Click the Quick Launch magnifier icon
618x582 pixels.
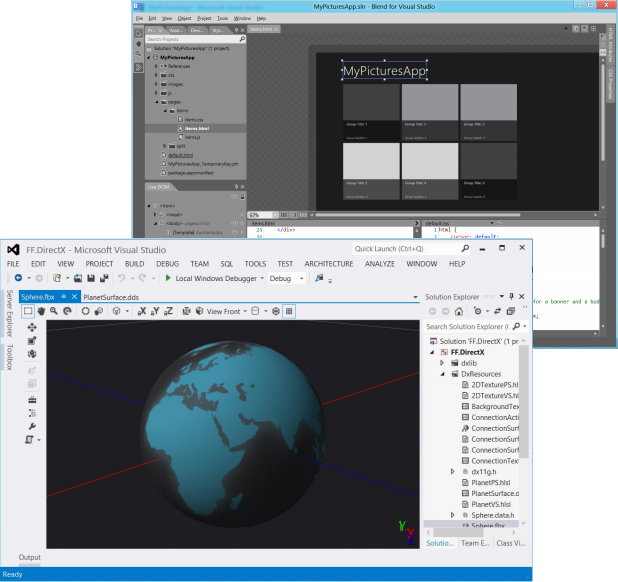tap(465, 249)
